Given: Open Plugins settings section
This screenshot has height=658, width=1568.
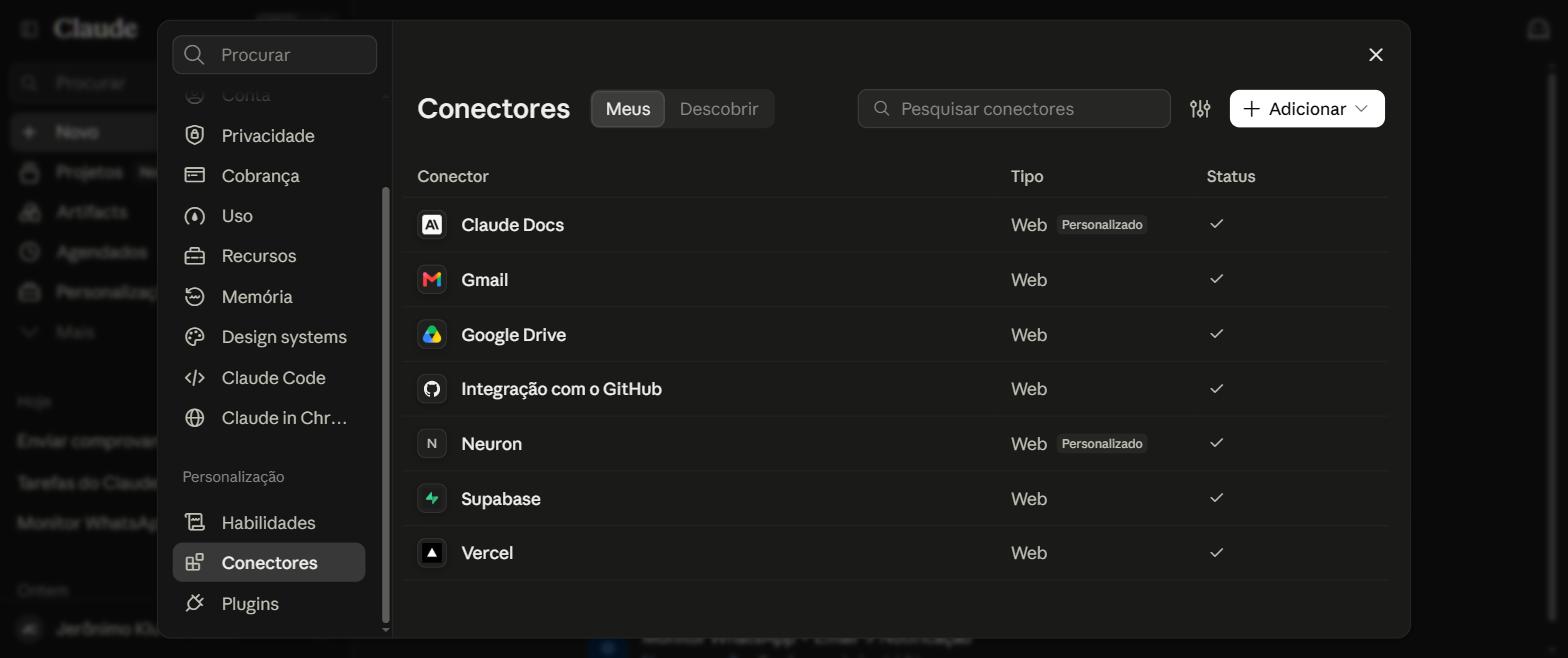Looking at the screenshot, I should [269, 604].
